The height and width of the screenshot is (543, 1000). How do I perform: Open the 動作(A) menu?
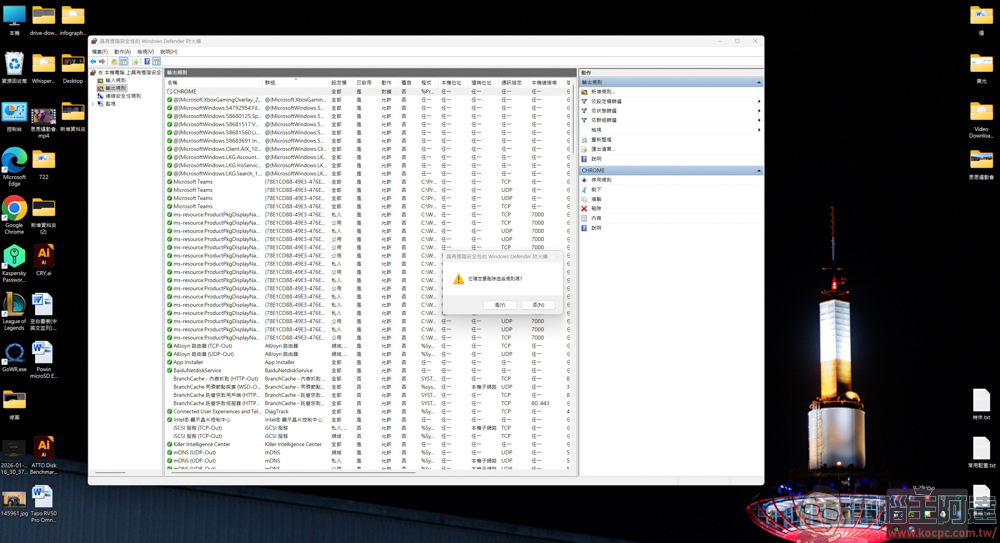click(122, 52)
